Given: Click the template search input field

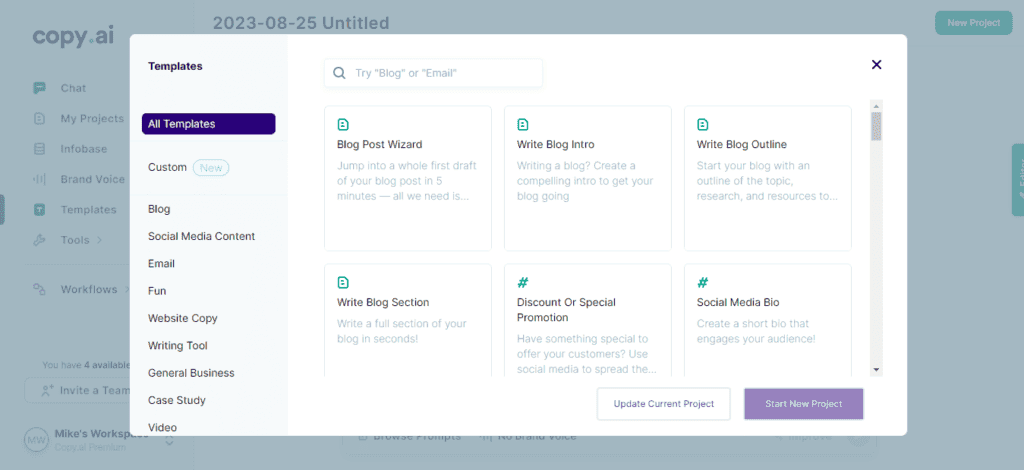Looking at the screenshot, I should click(433, 73).
